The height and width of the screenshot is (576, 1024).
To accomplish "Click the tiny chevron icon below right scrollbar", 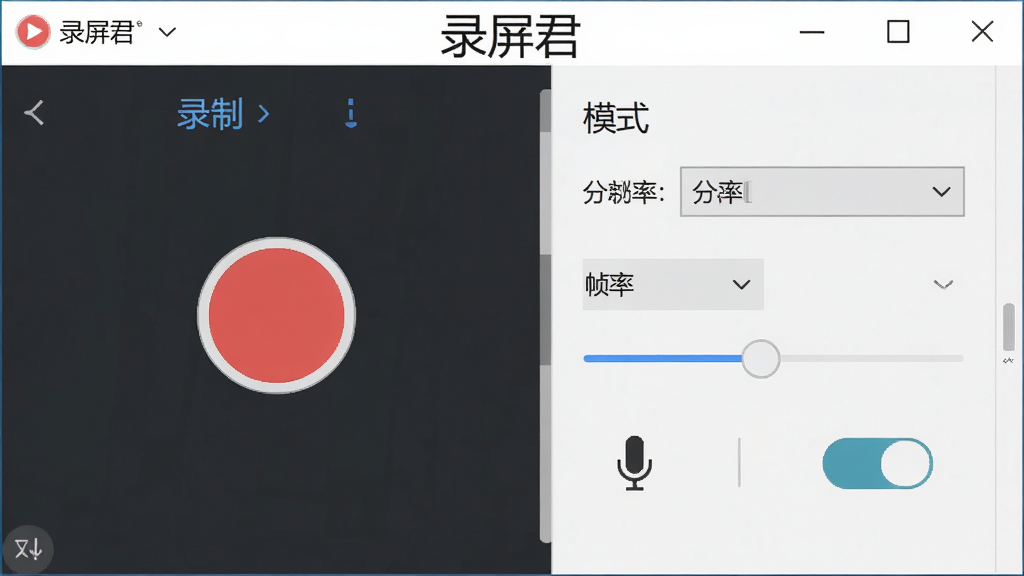I will (x=1008, y=360).
